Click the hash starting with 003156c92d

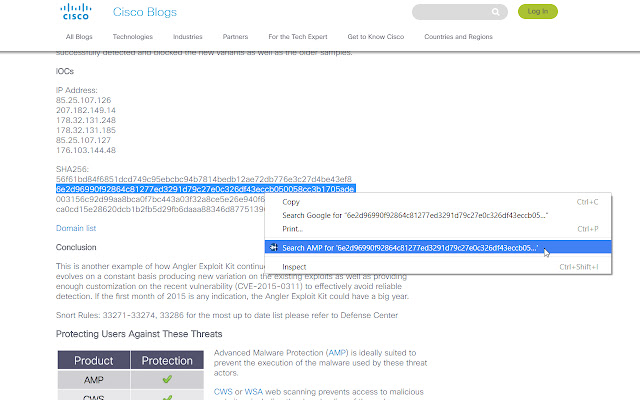160,199
